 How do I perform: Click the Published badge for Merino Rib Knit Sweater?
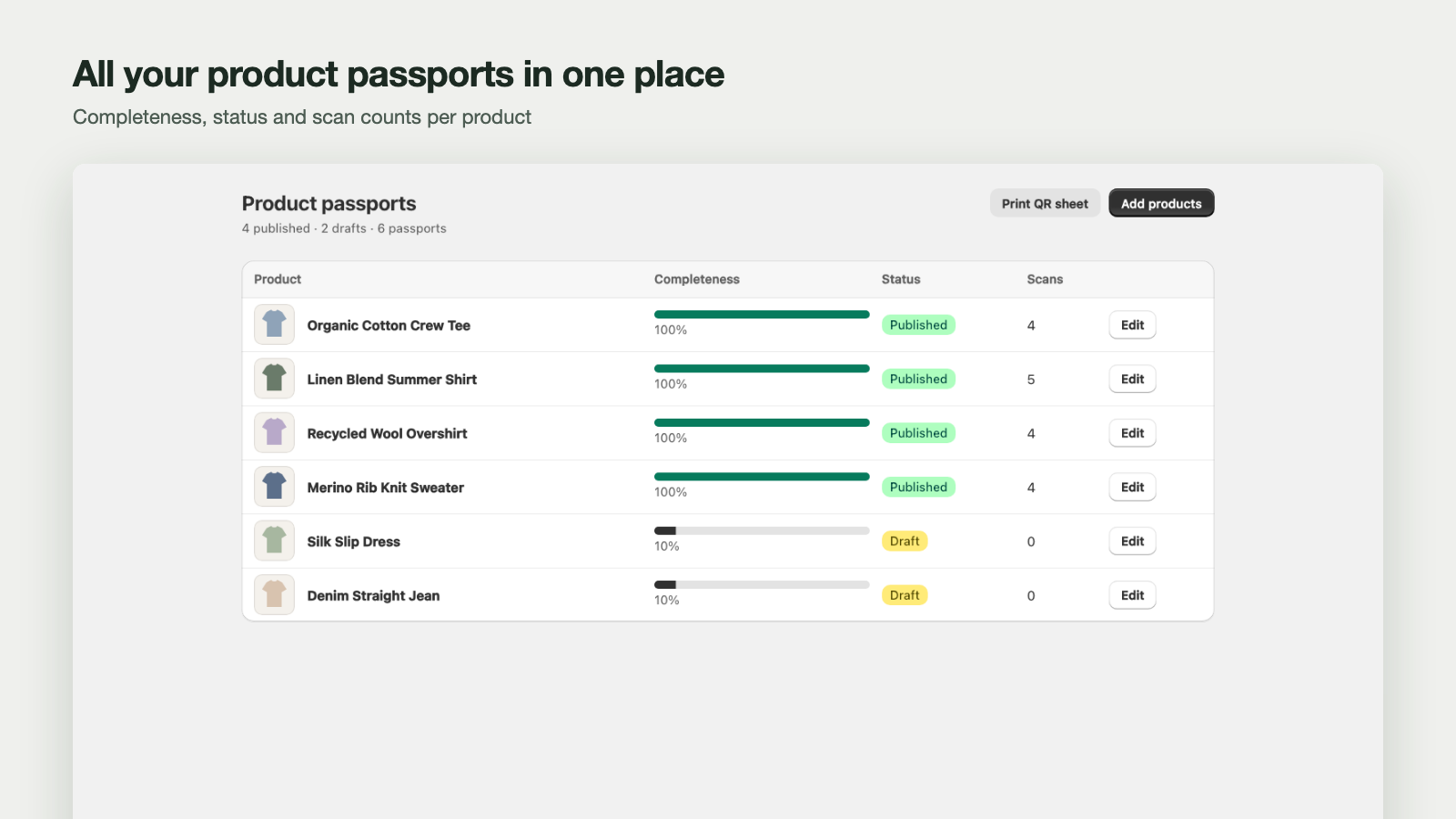pos(918,487)
